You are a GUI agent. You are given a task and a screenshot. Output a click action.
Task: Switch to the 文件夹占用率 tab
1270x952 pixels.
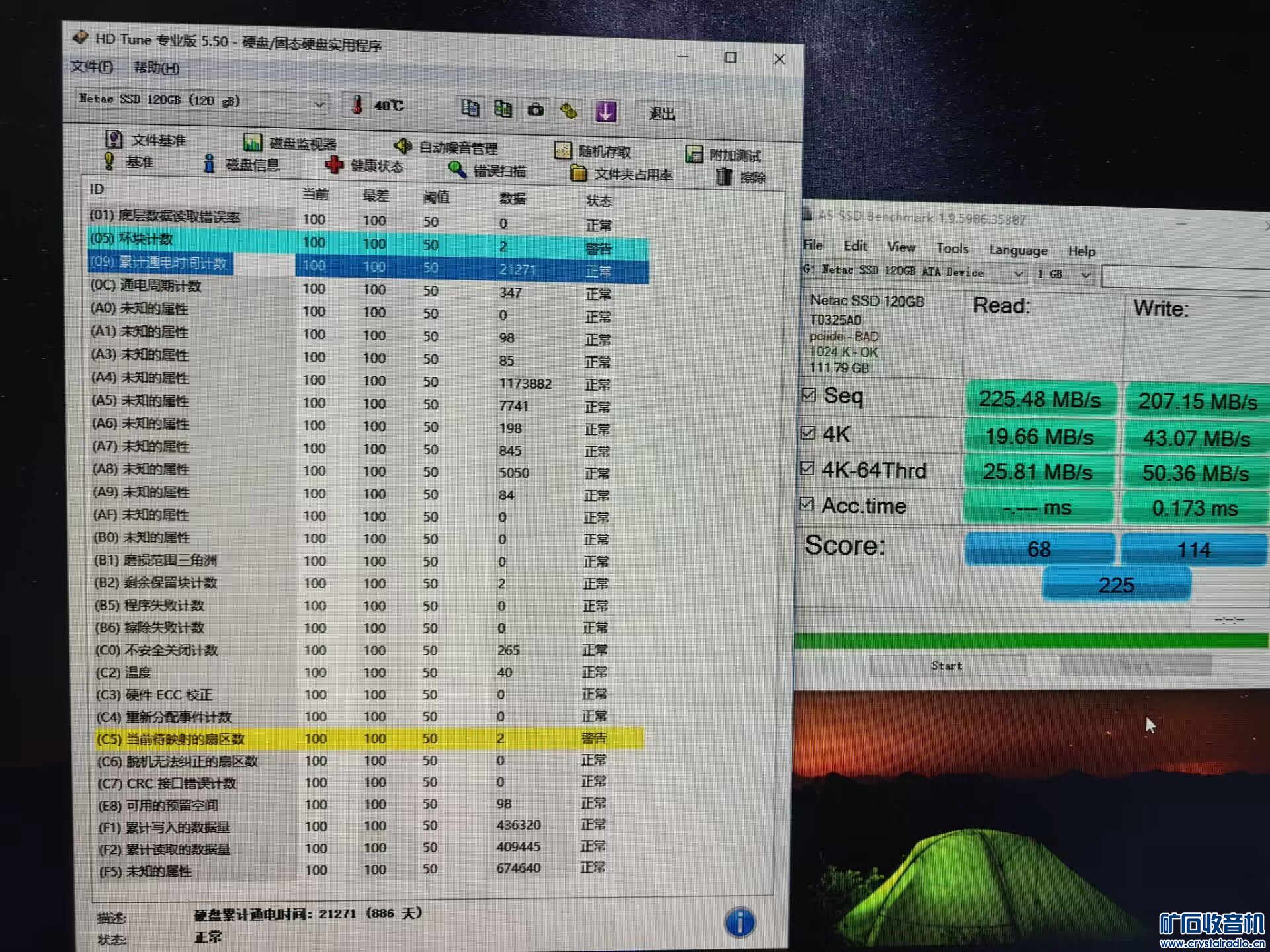tap(622, 173)
